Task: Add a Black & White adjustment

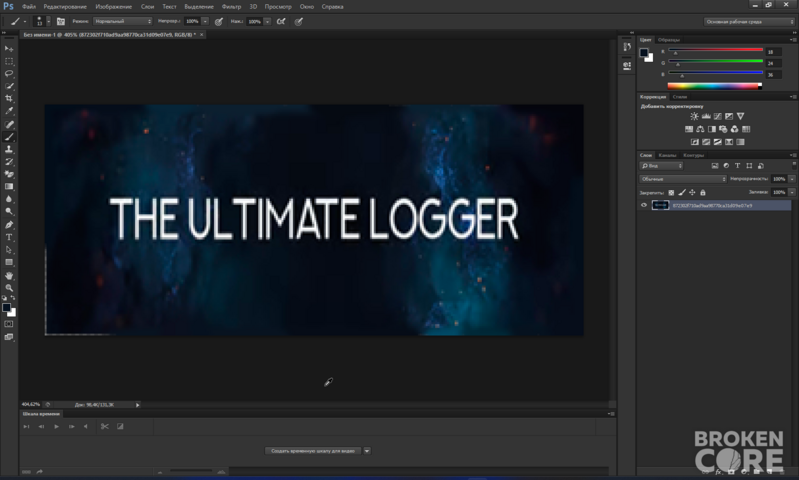Action: [712, 129]
